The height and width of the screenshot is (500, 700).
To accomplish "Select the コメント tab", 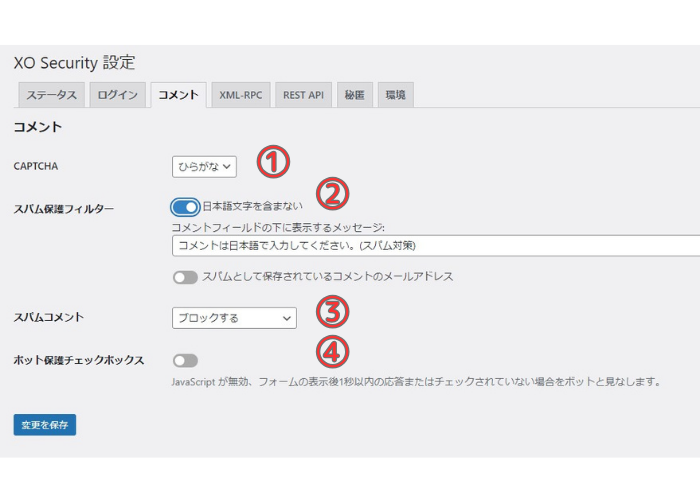I will [179, 95].
